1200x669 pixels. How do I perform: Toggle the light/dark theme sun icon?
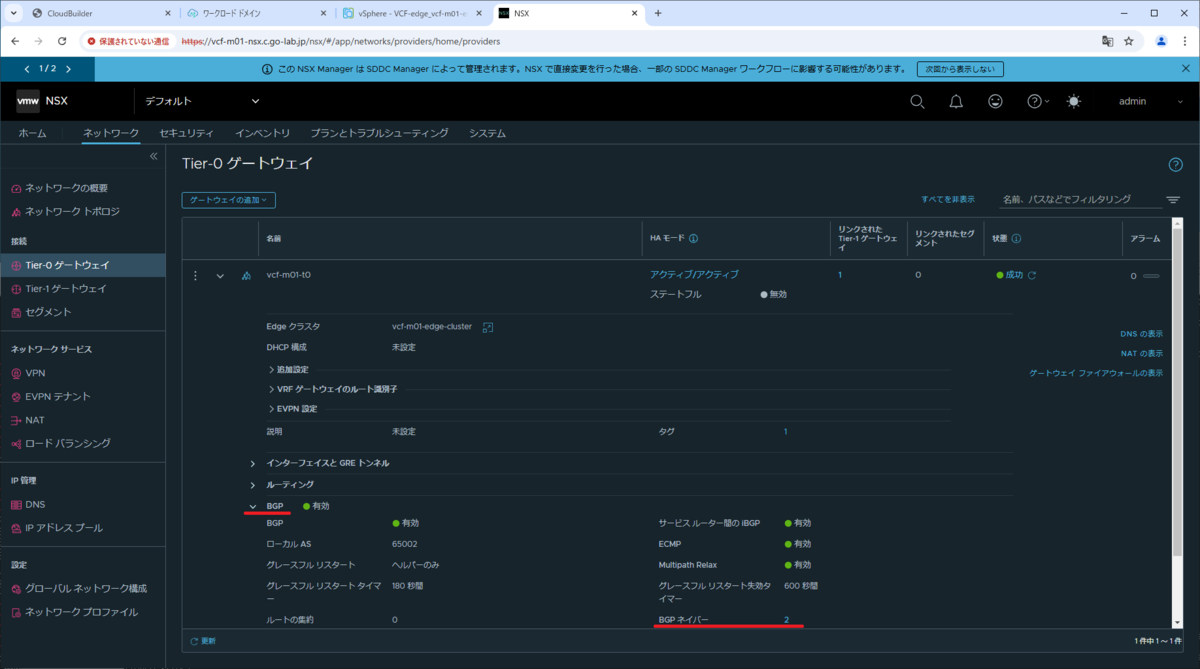click(1074, 101)
